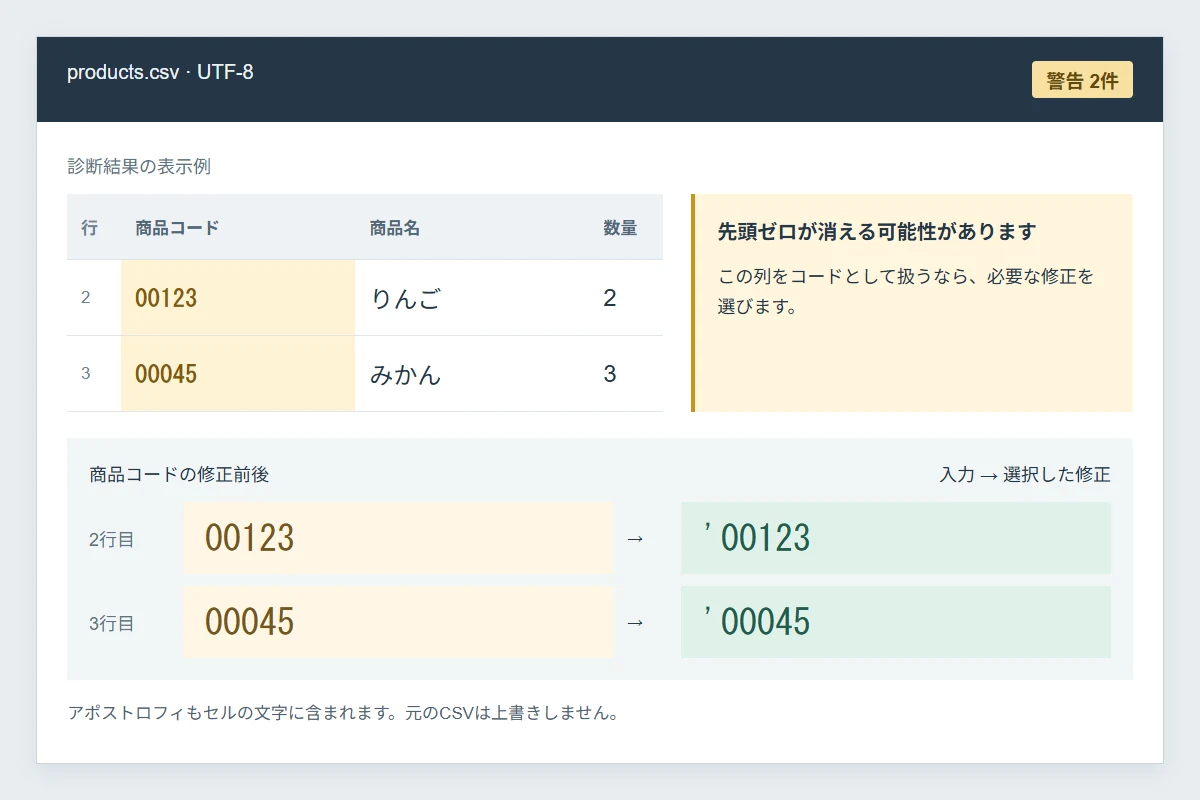Image resolution: width=1200 pixels, height=800 pixels.
Task: Click the 商品コードの修正前後 label
Action: [179, 475]
